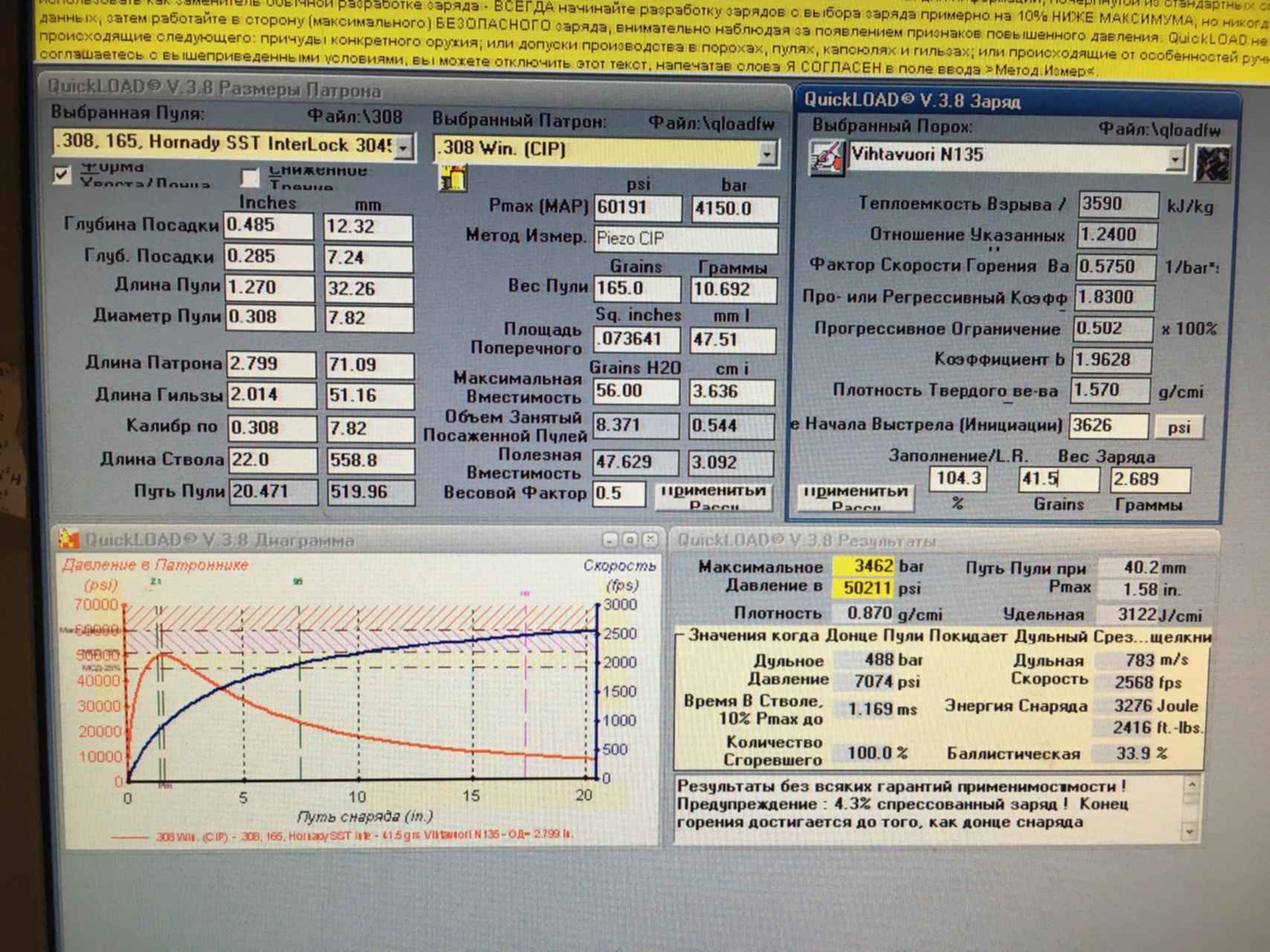Click the shot start pressure field 3626
This screenshot has height=952, width=1270.
coord(1109,426)
